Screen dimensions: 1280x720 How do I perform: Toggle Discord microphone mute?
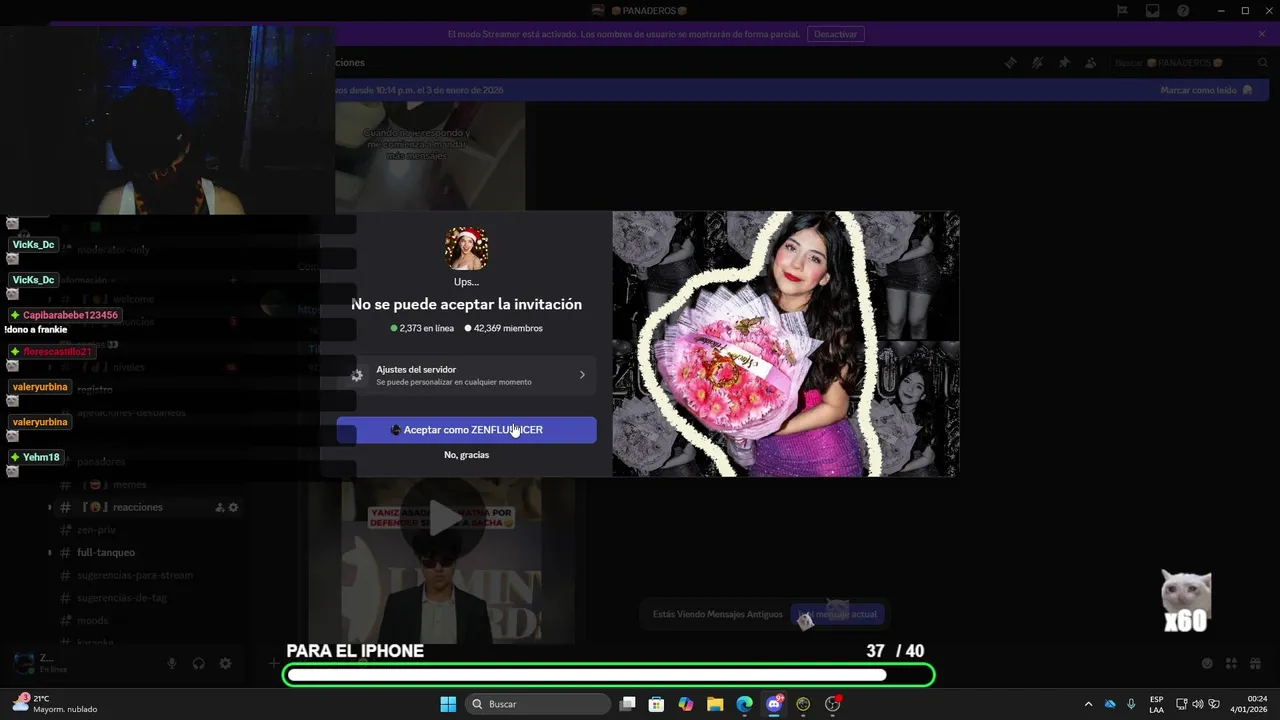(172, 663)
